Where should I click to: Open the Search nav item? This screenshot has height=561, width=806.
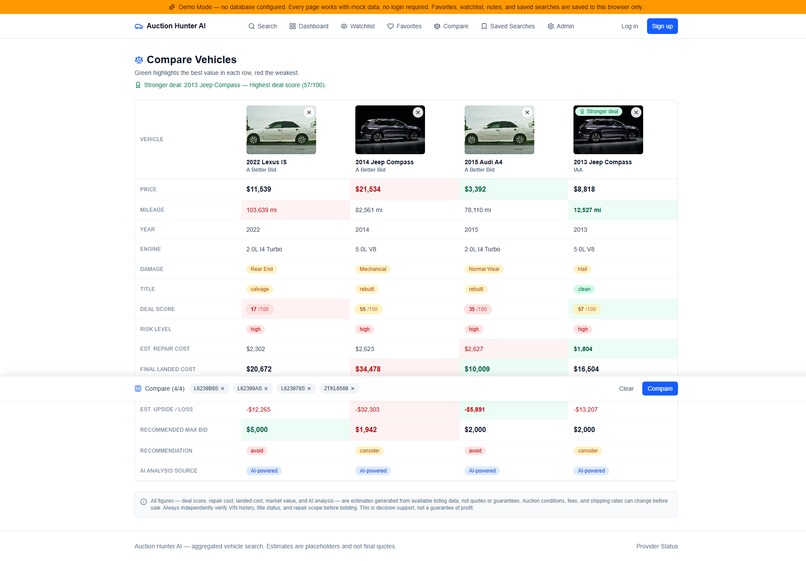tap(263, 26)
